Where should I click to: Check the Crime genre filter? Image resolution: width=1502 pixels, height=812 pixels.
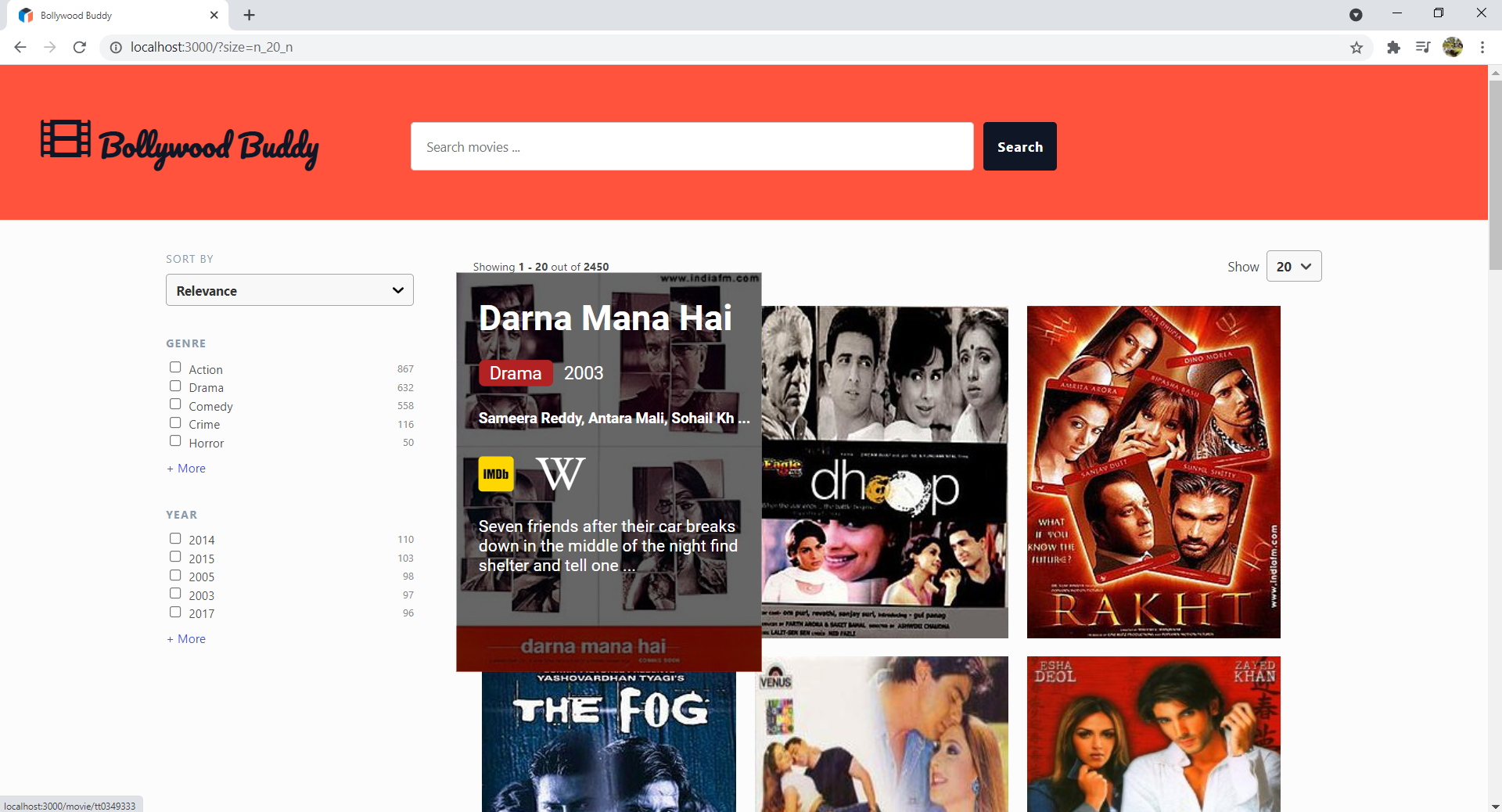click(x=175, y=422)
